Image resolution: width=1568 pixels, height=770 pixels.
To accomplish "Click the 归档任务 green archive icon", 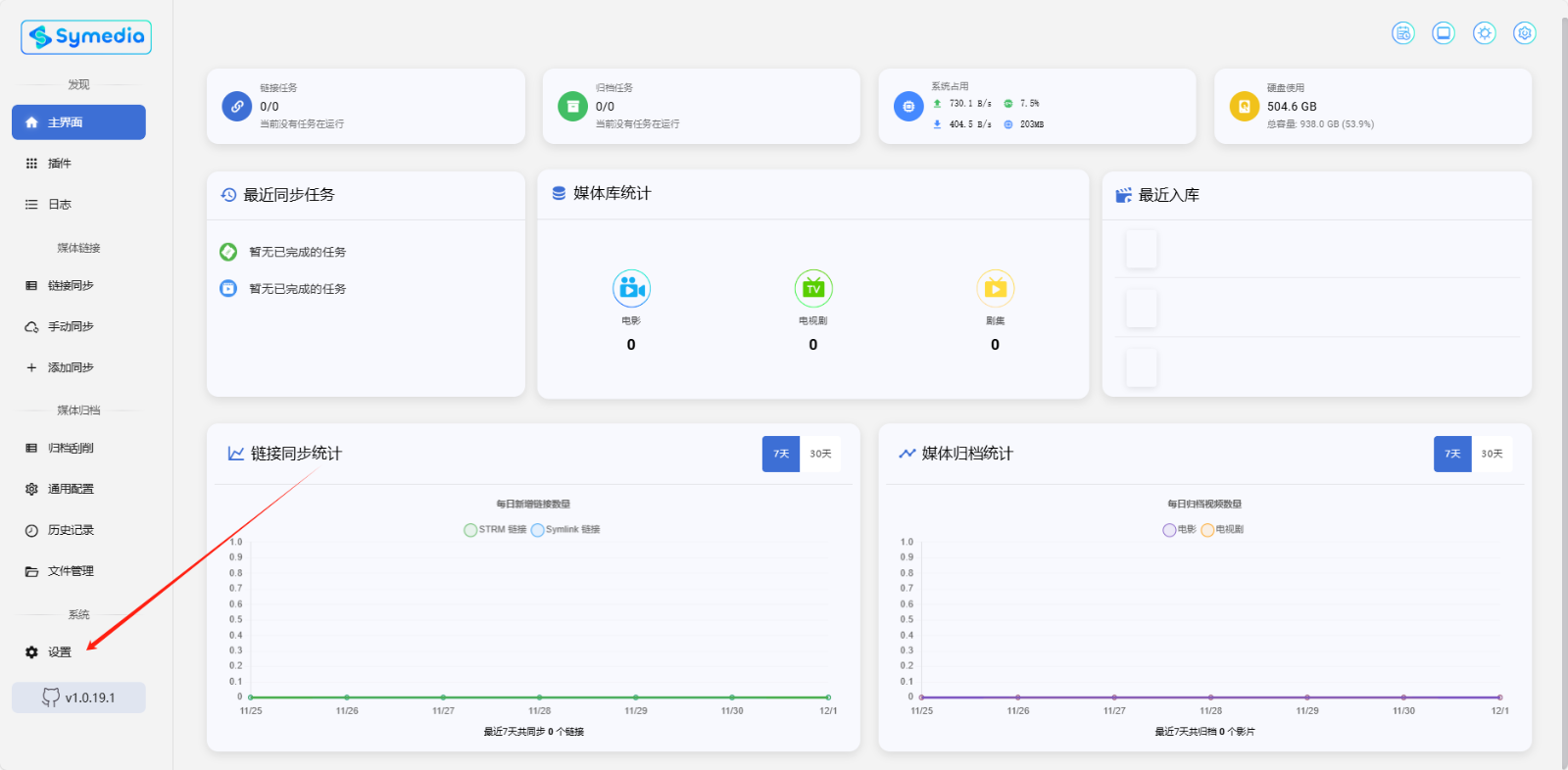I will (572, 106).
